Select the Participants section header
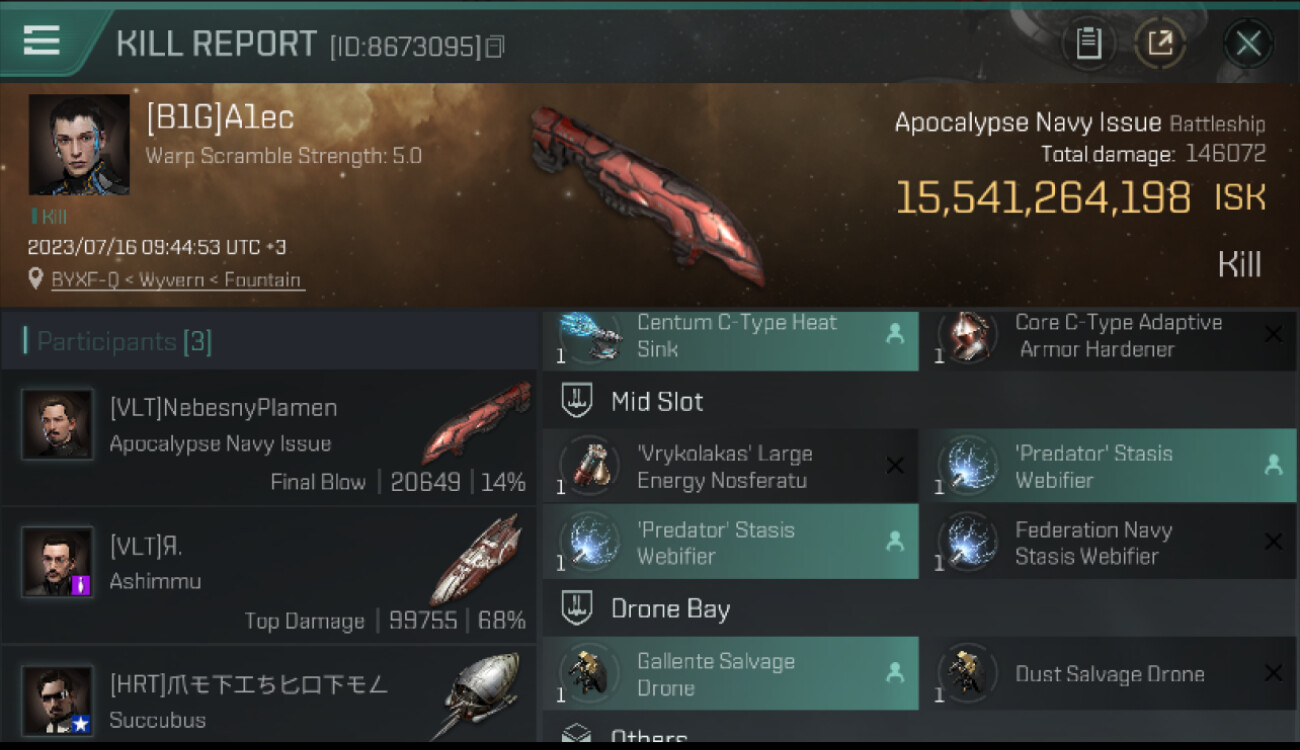Screen dimensions: 1300x750 pos(118,342)
